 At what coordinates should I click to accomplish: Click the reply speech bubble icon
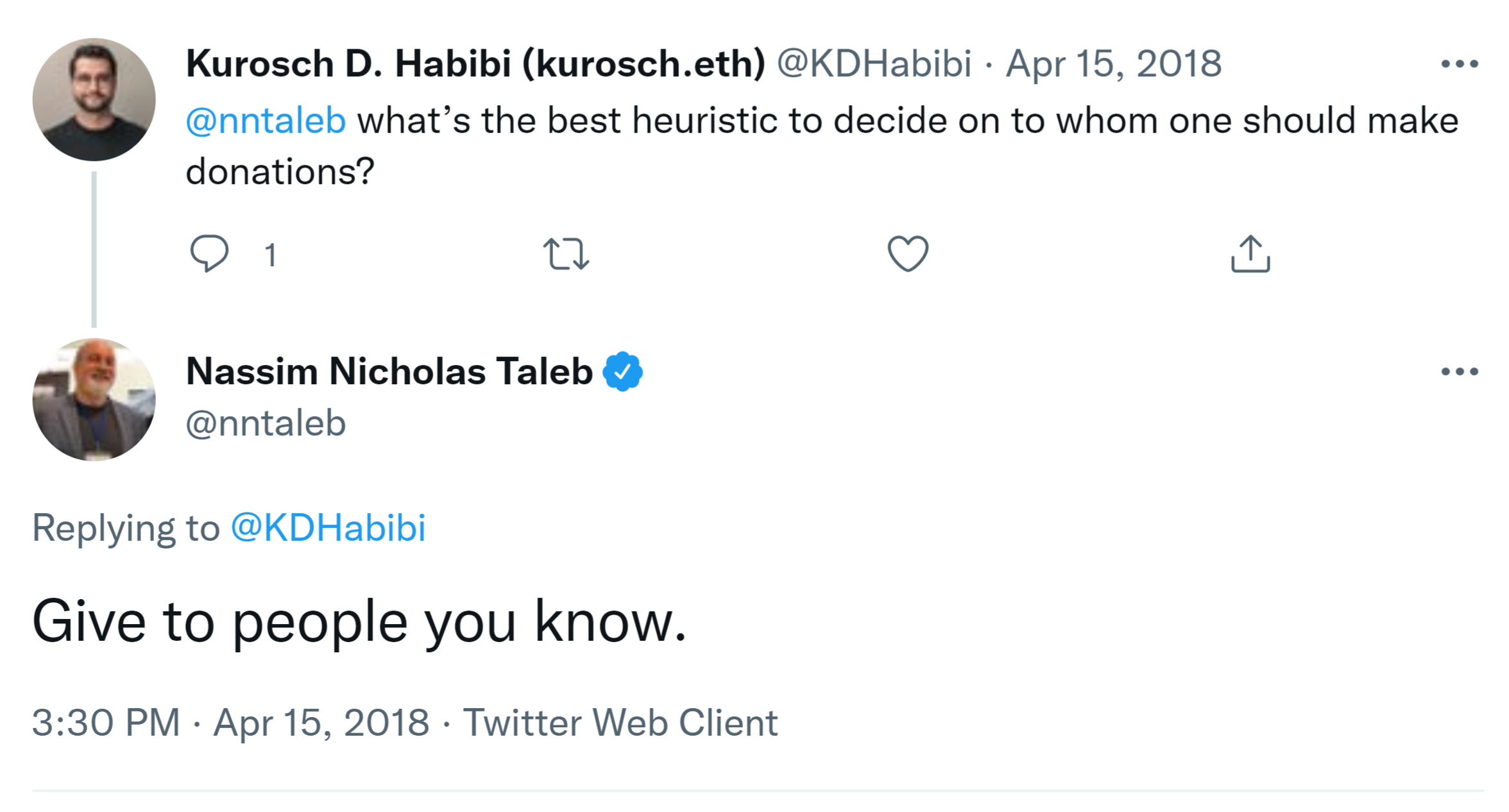[x=209, y=253]
